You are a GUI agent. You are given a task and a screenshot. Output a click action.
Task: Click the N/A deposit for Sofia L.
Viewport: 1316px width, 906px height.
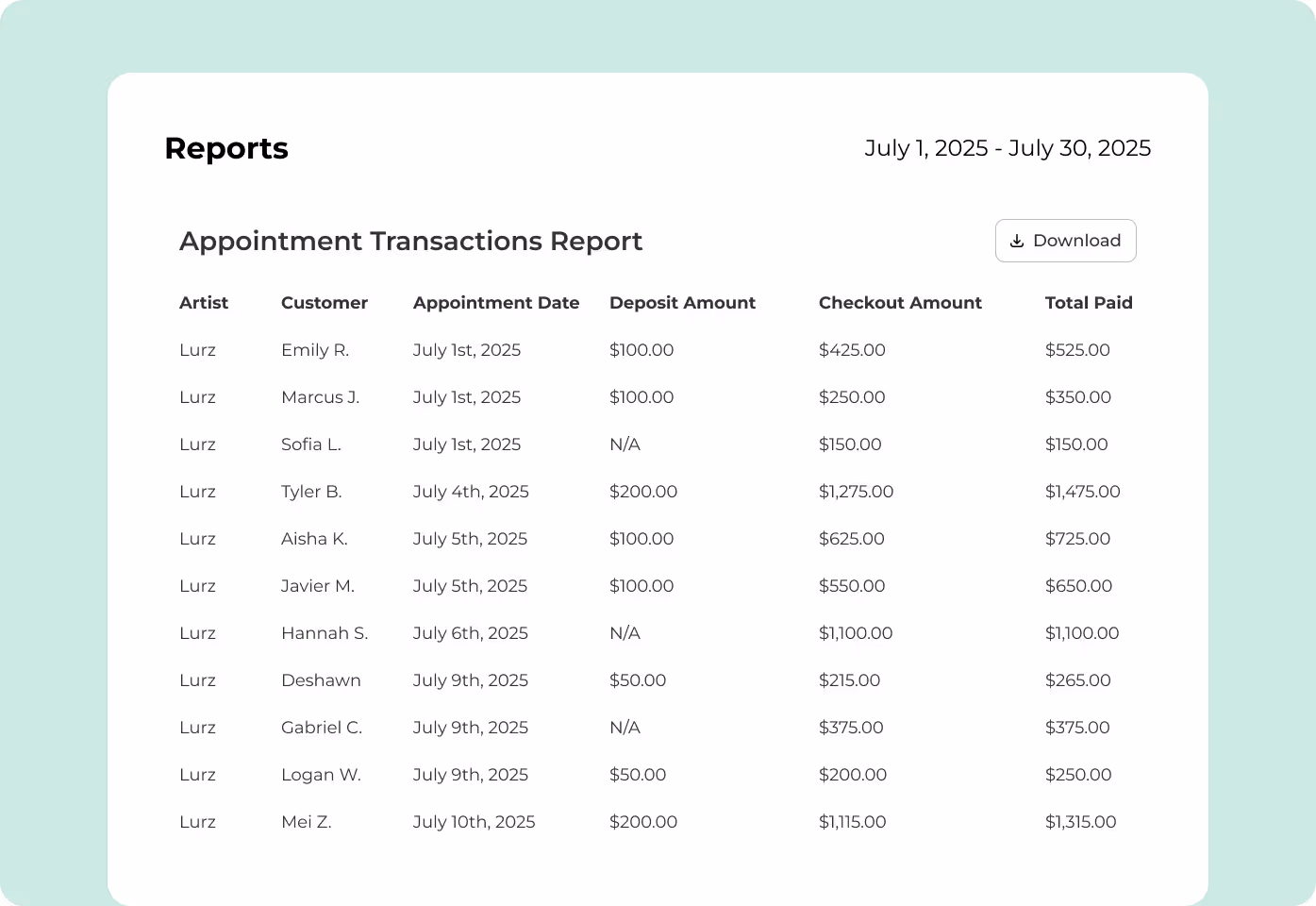625,445
